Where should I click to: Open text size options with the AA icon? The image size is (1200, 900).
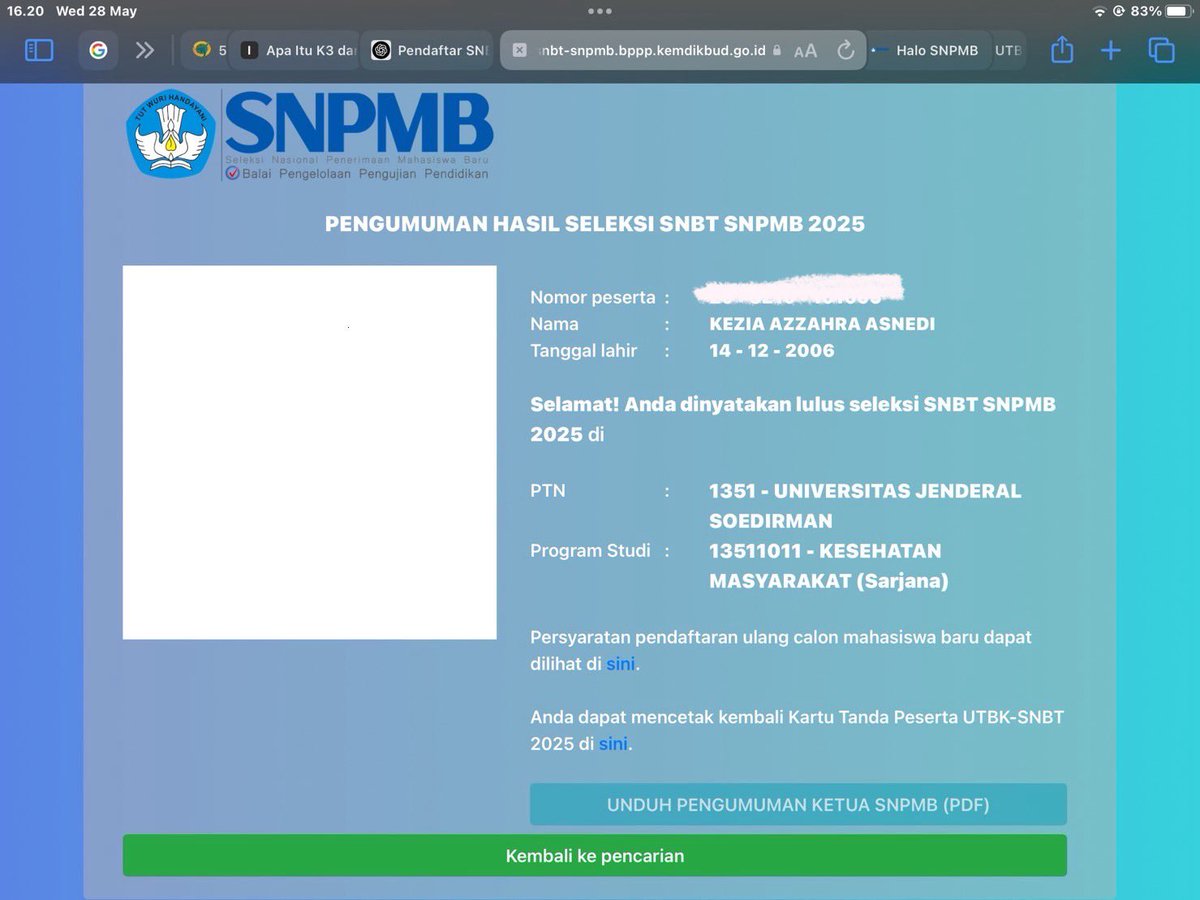pos(806,50)
